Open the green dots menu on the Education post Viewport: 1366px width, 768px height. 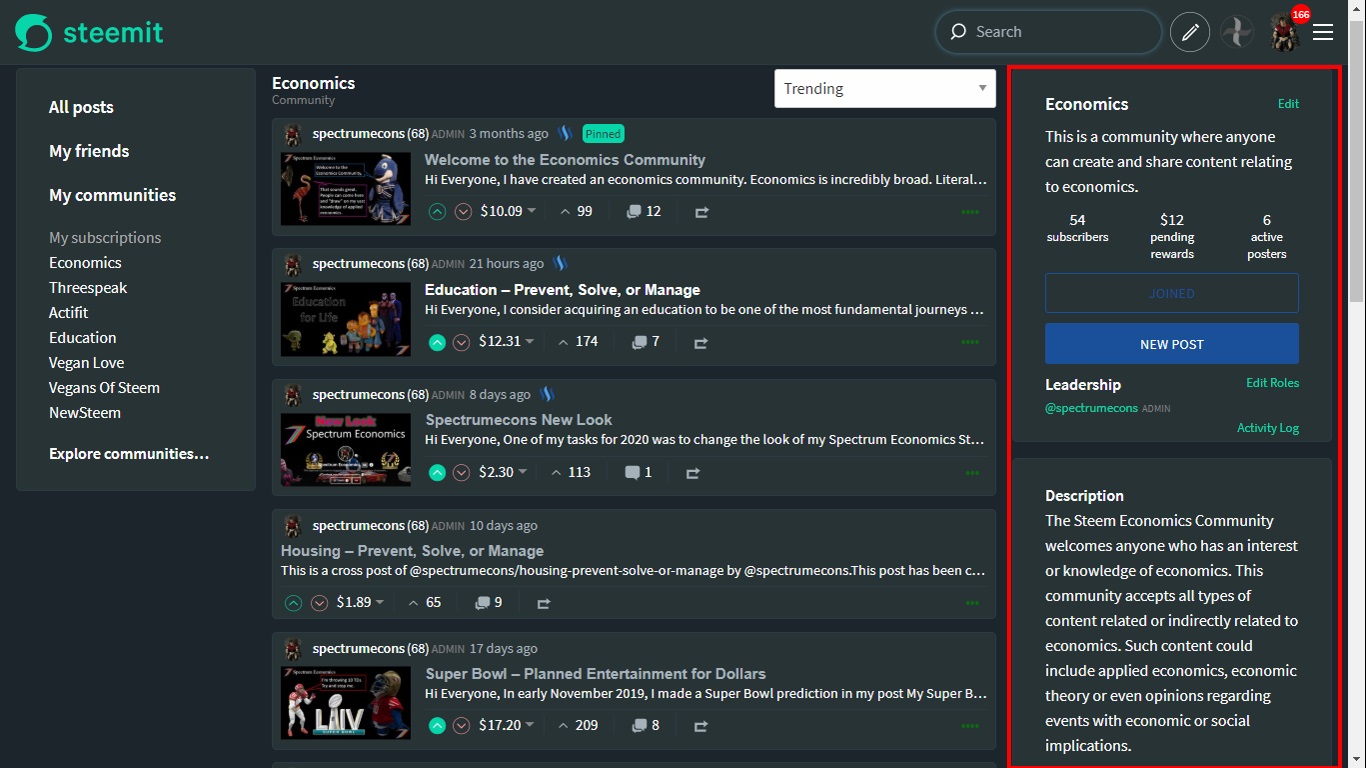[970, 342]
